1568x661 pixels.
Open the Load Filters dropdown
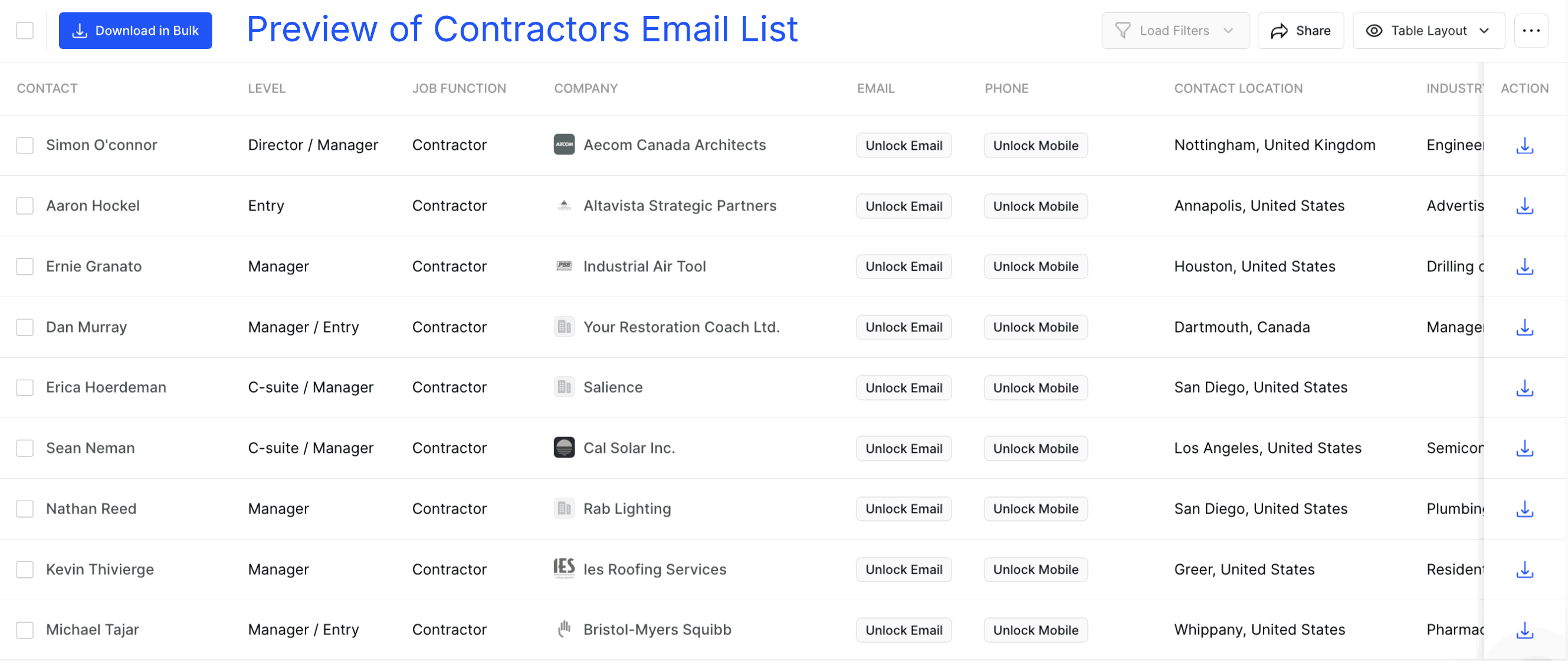pos(1175,31)
